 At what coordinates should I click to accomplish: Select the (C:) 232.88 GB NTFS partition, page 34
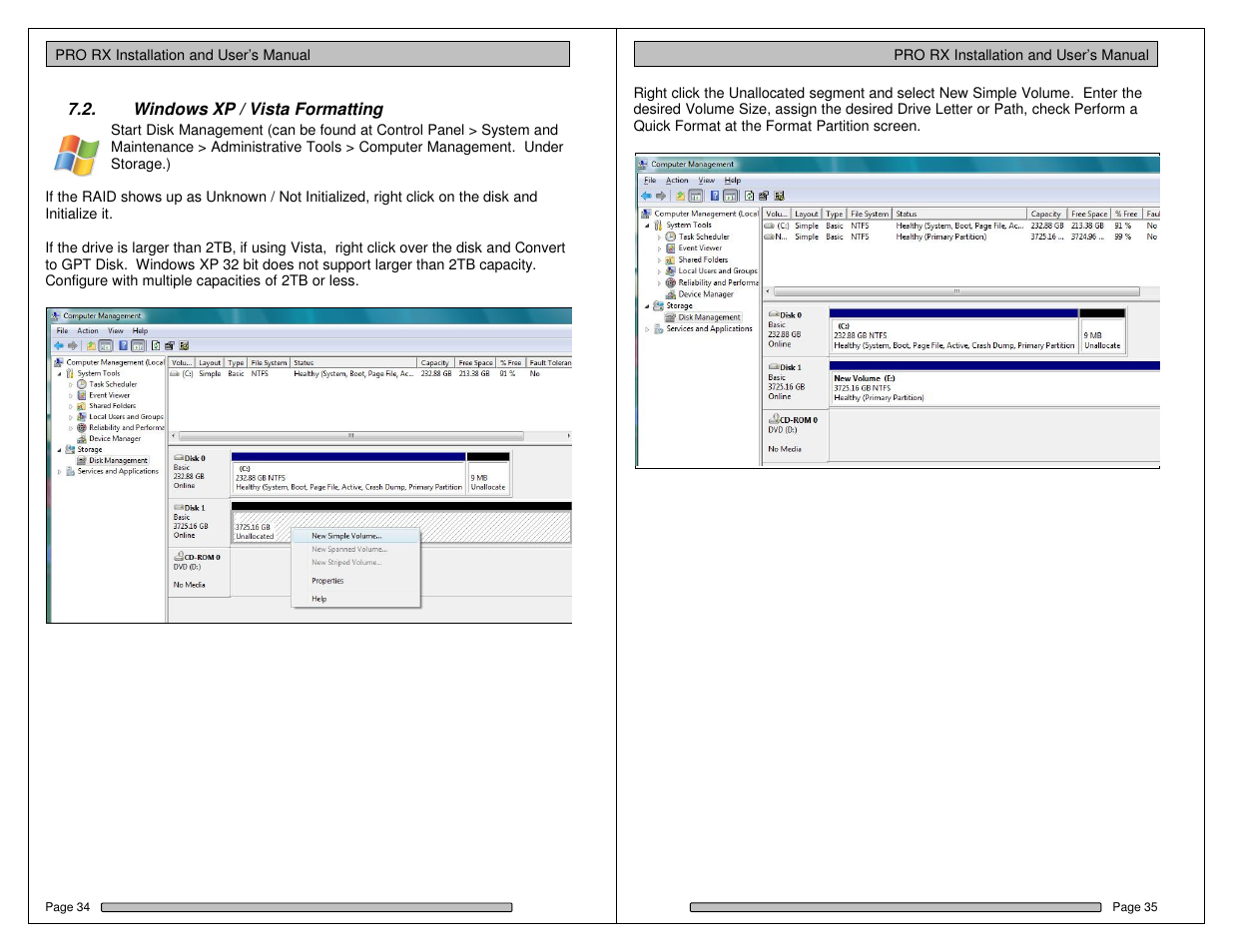[x=348, y=477]
